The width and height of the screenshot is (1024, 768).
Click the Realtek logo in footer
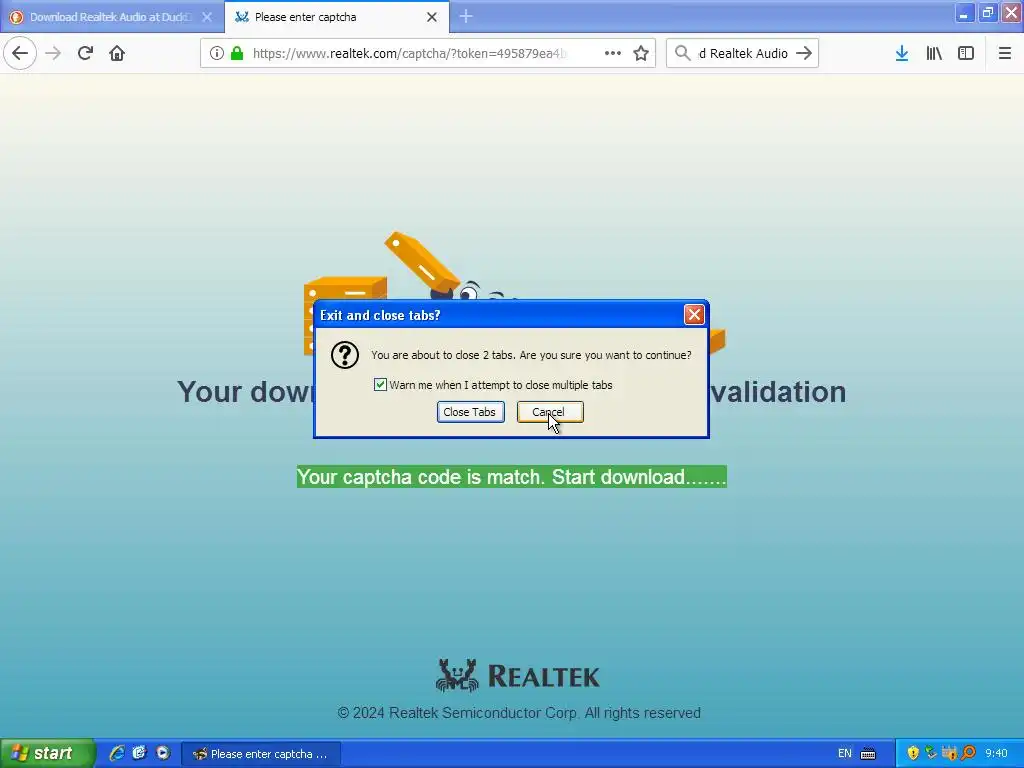(518, 675)
